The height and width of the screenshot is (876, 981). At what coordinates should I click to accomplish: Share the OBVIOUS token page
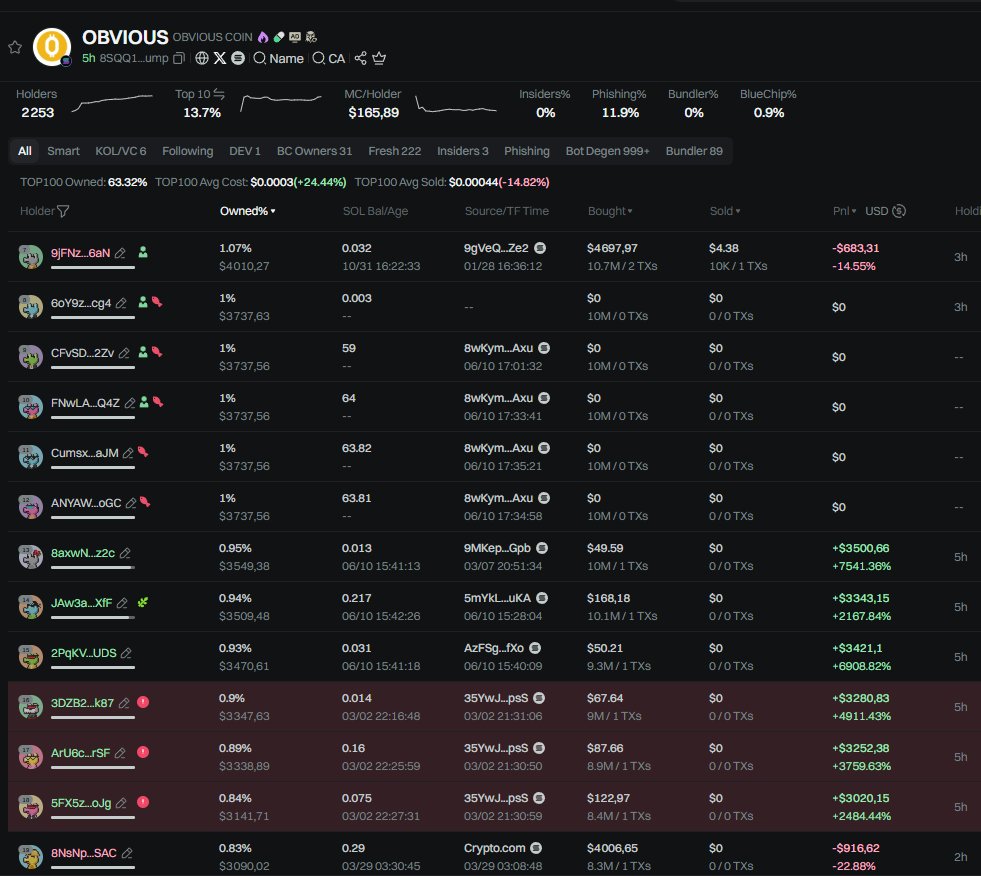(x=360, y=58)
